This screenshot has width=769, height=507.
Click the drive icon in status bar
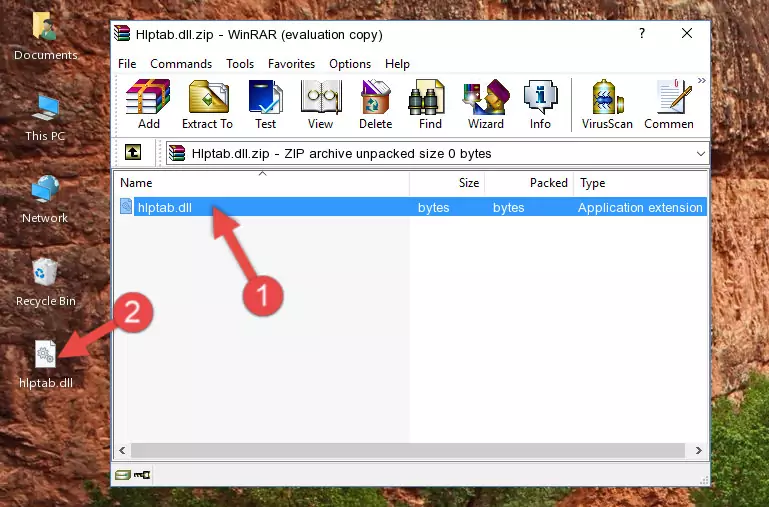[x=123, y=474]
